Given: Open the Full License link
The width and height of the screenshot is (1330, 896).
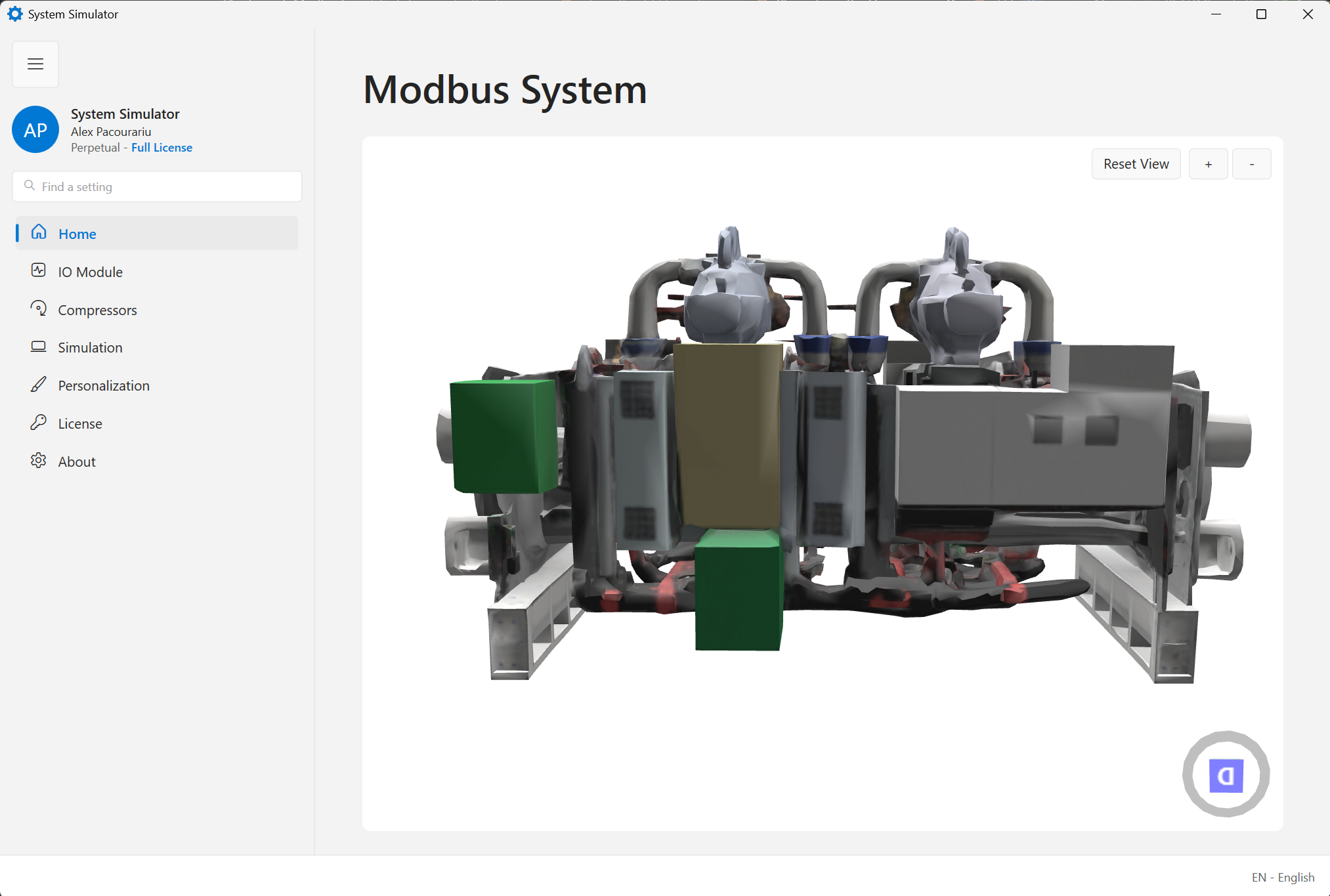Looking at the screenshot, I should click(161, 148).
